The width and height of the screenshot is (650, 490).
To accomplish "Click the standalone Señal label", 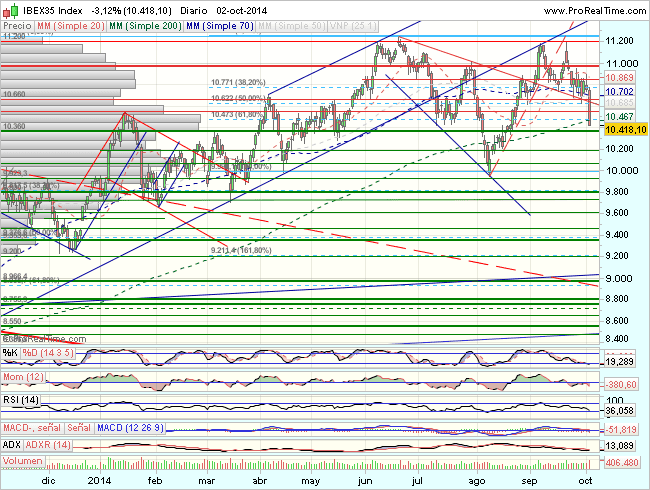I will point(79,427).
